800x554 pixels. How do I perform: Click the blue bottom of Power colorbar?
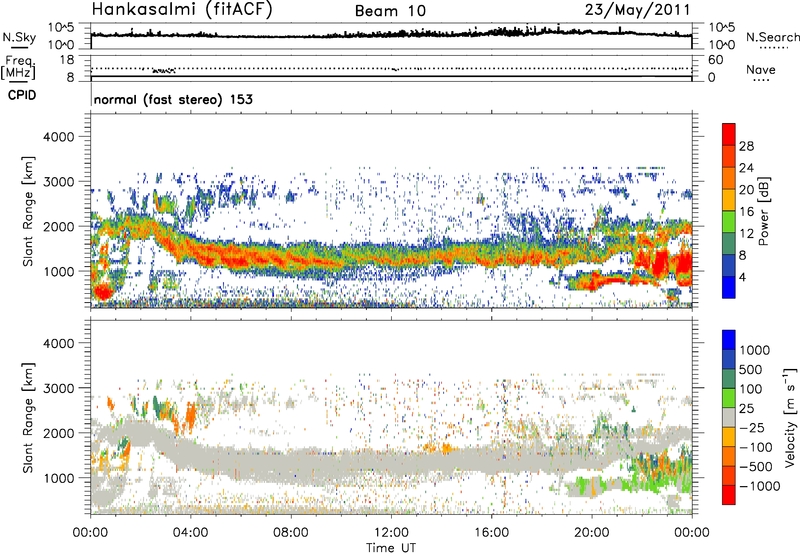[729, 288]
